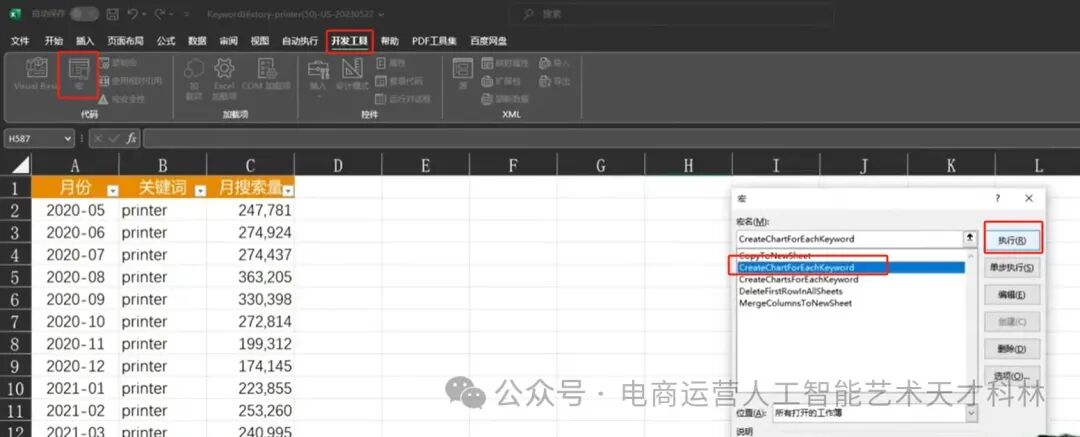1080x437 pixels.
Task: Switch to the 开始 tab
Action: click(x=54, y=41)
